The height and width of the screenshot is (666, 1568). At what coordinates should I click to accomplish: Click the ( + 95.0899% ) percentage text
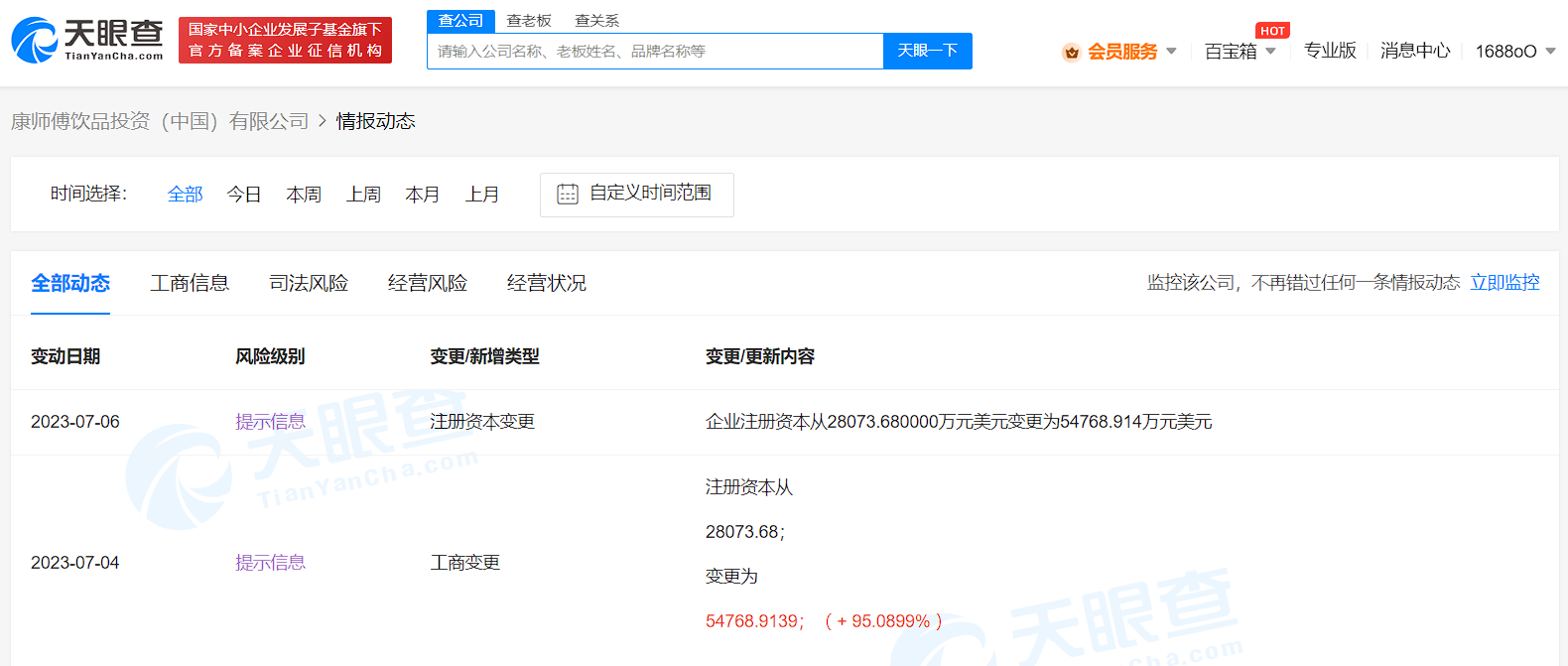point(883,621)
